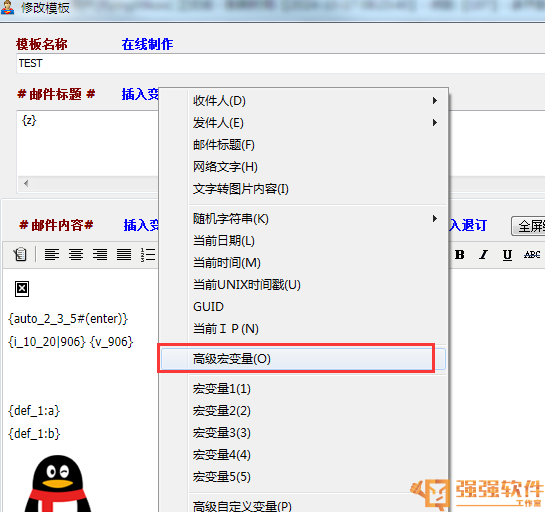Viewport: 545px width, 512px height.
Task: Toggle bold formatting (B)
Action: (459, 255)
